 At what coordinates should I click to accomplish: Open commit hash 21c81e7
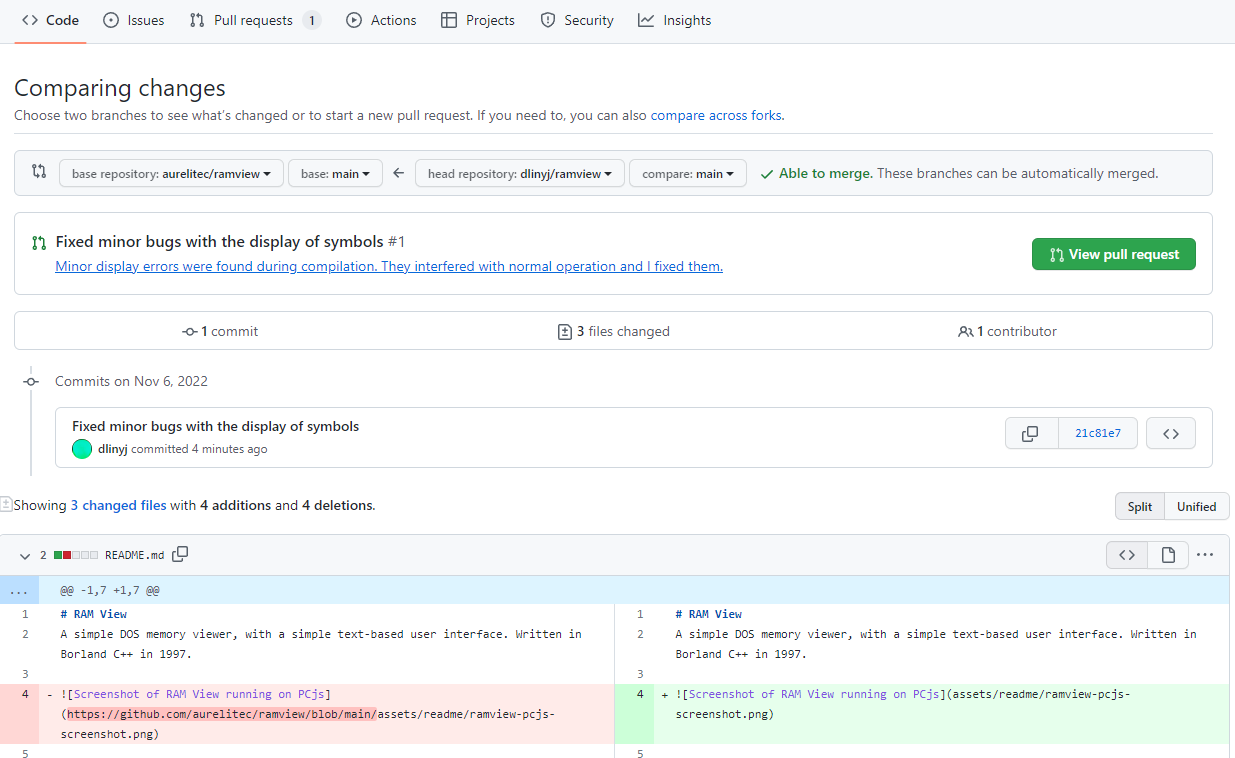tap(1098, 434)
